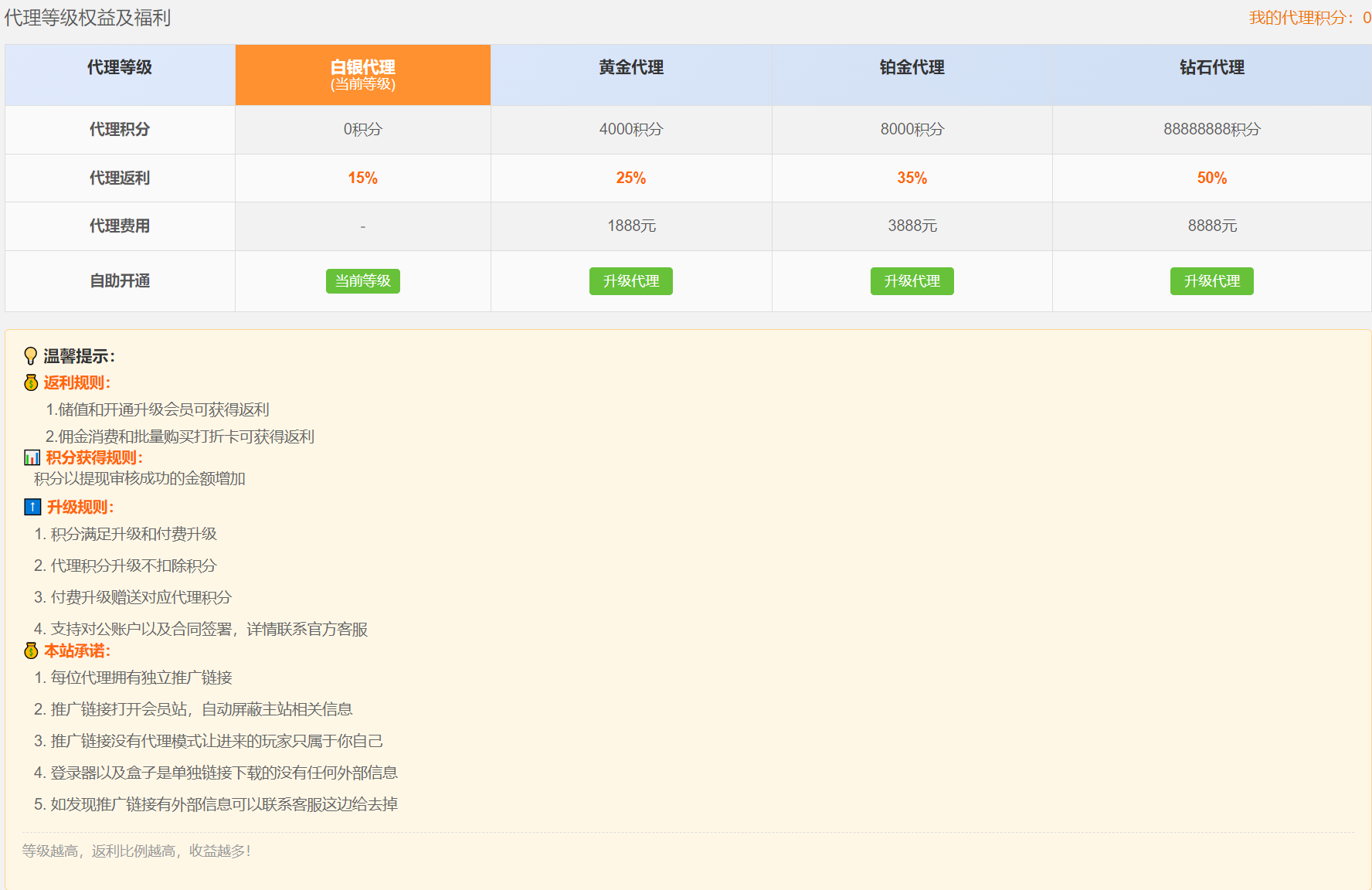
Task: Click the 8888元 fee cell
Action: 1211,226
